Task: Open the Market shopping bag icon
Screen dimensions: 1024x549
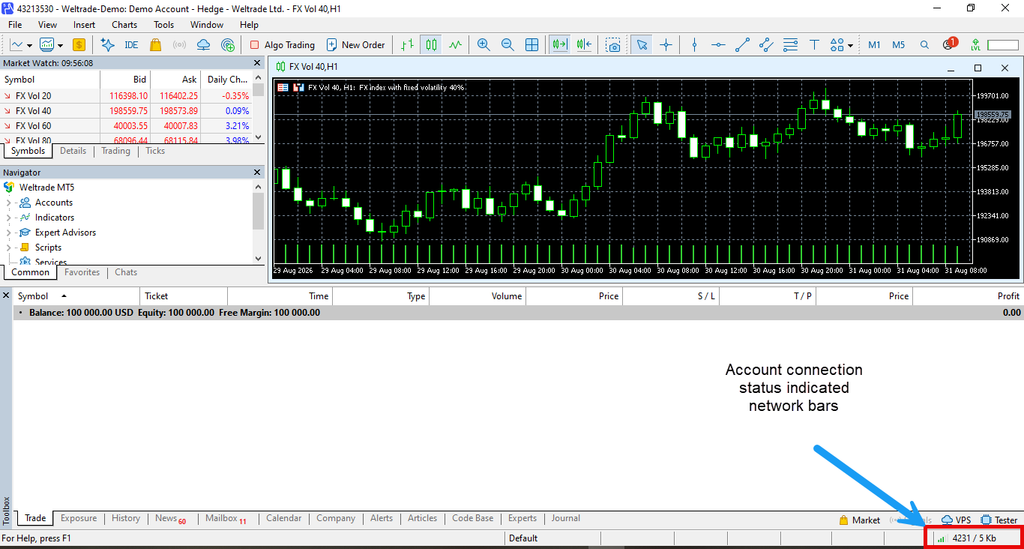Action: click(x=155, y=45)
